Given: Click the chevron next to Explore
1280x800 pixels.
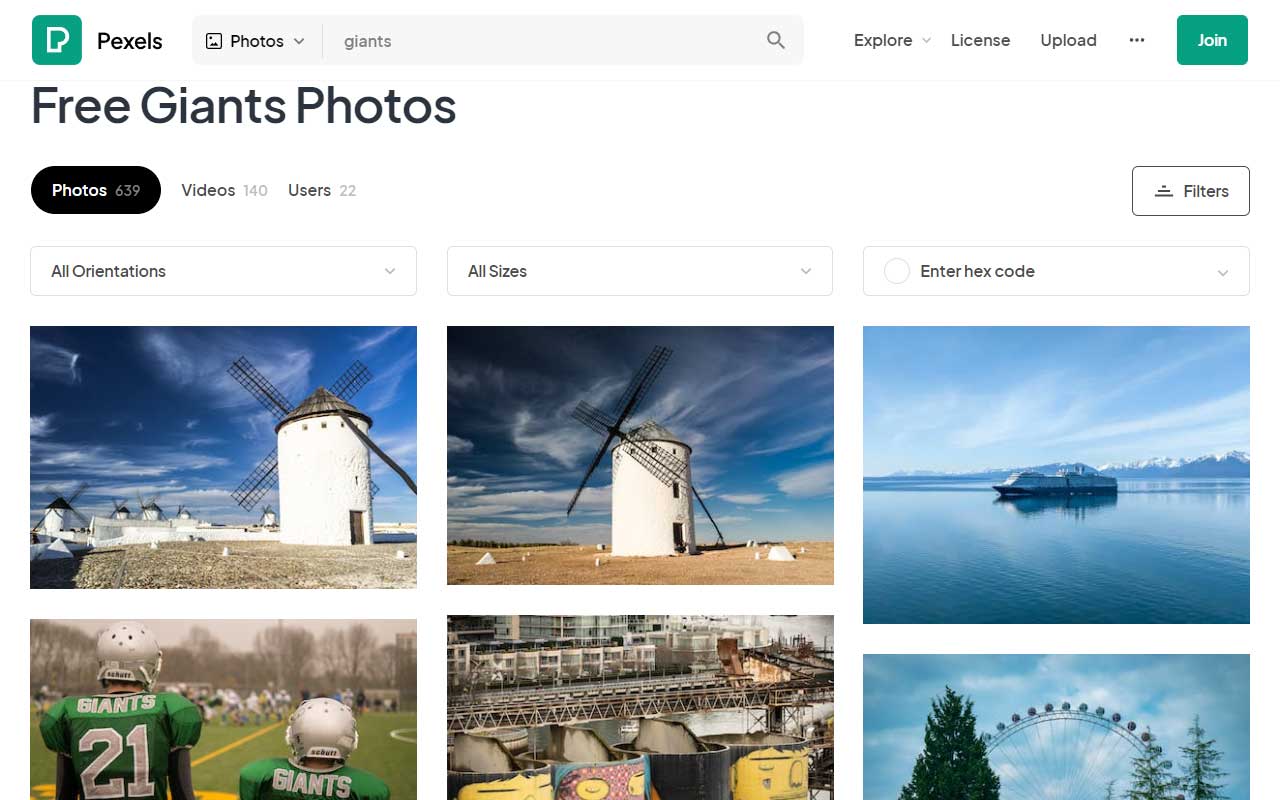Looking at the screenshot, I should pyautogui.click(x=926, y=41).
